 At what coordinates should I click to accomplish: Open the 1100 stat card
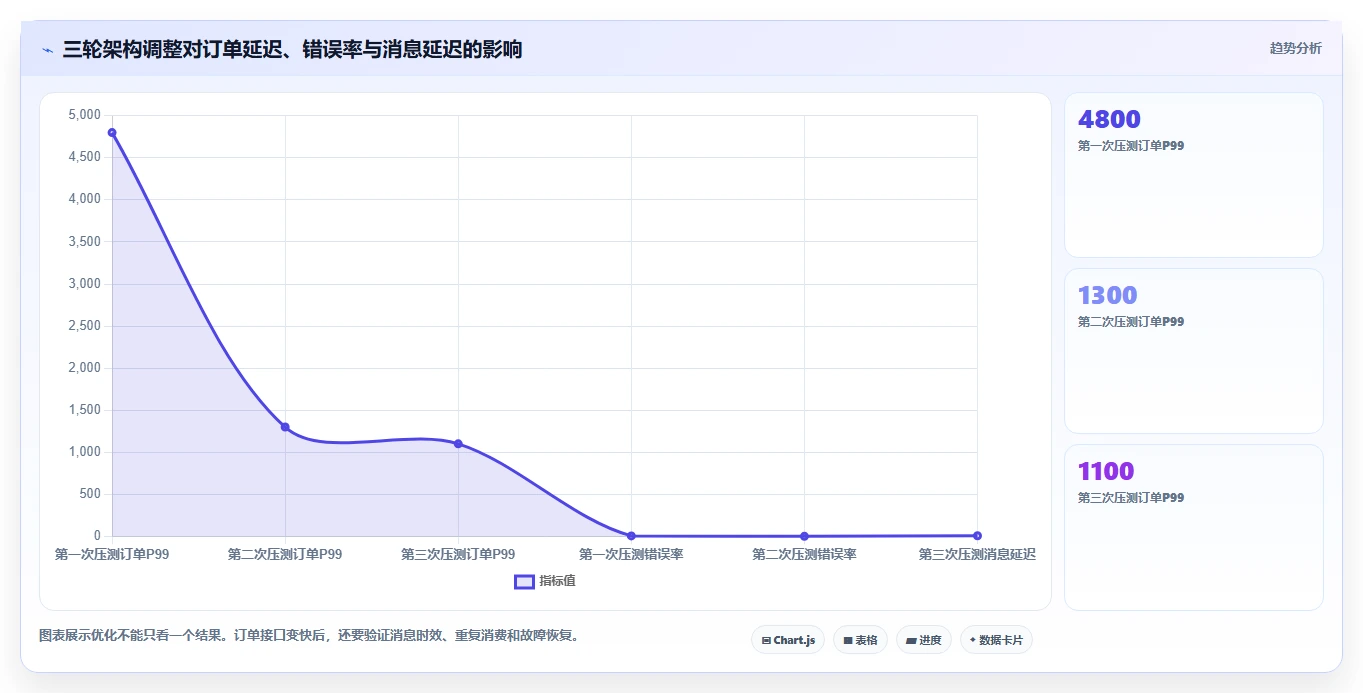point(1194,527)
